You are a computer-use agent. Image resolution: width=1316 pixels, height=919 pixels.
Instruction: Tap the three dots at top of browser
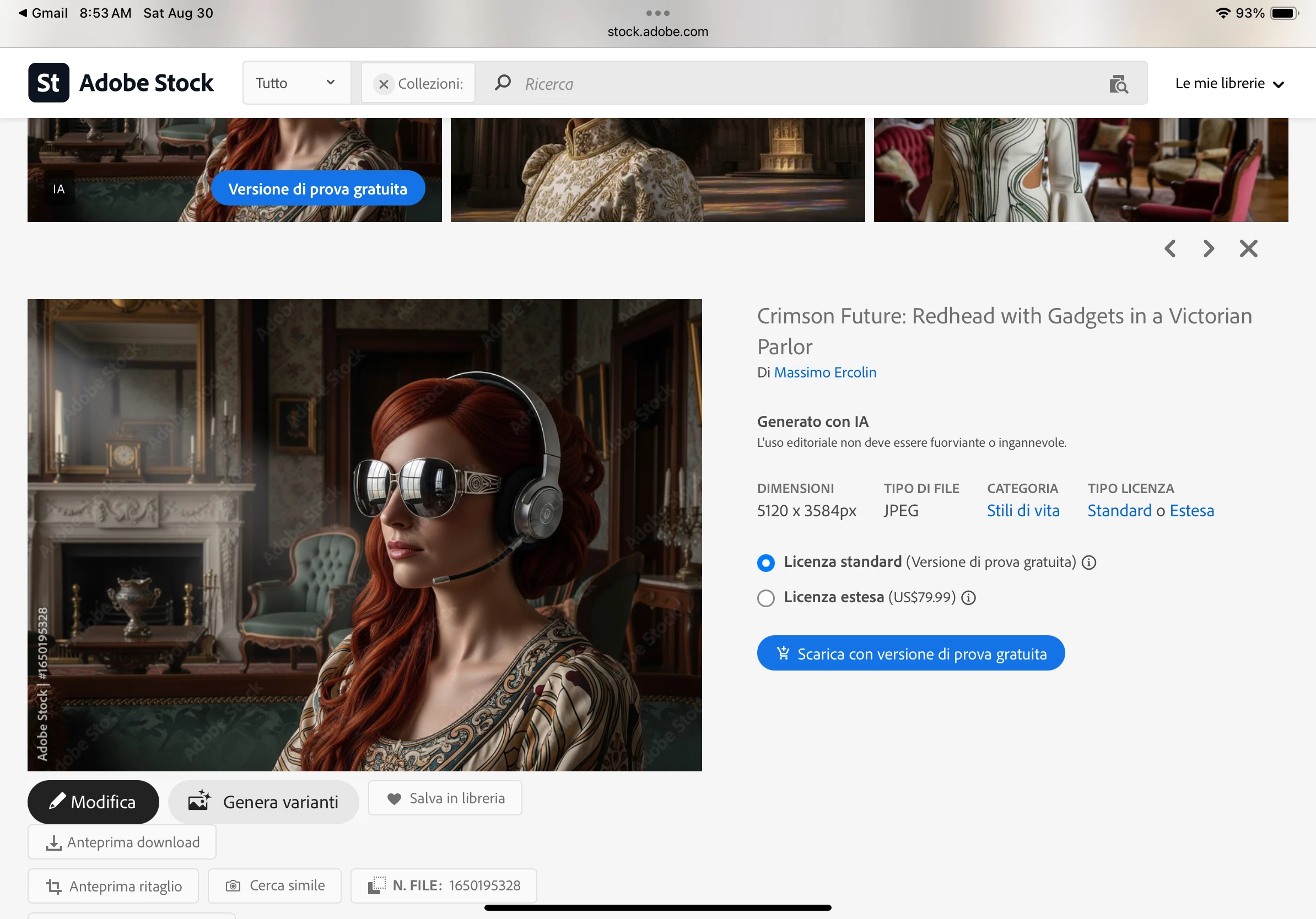[x=657, y=13]
